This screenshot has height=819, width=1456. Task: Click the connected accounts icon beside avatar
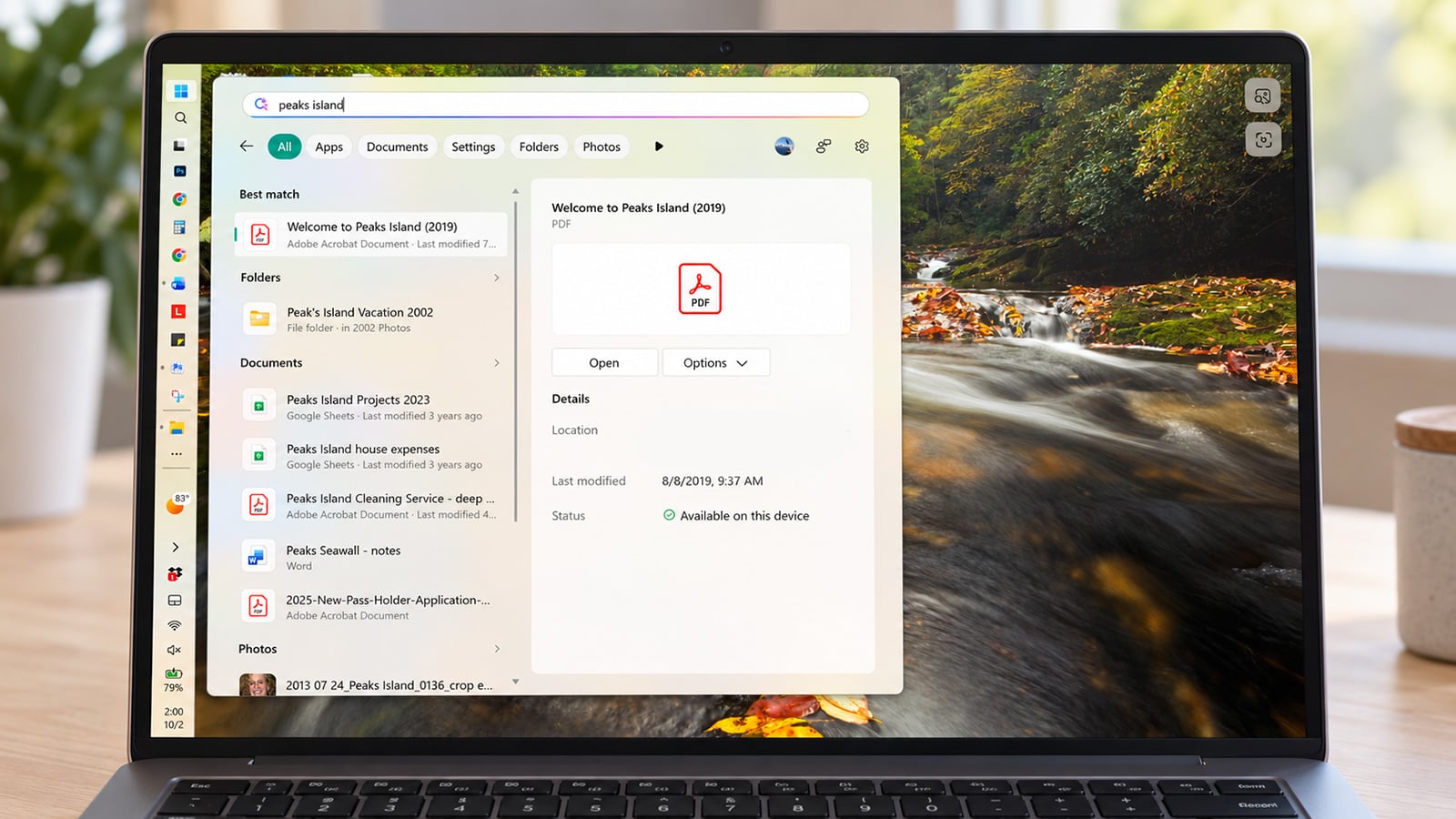[824, 147]
